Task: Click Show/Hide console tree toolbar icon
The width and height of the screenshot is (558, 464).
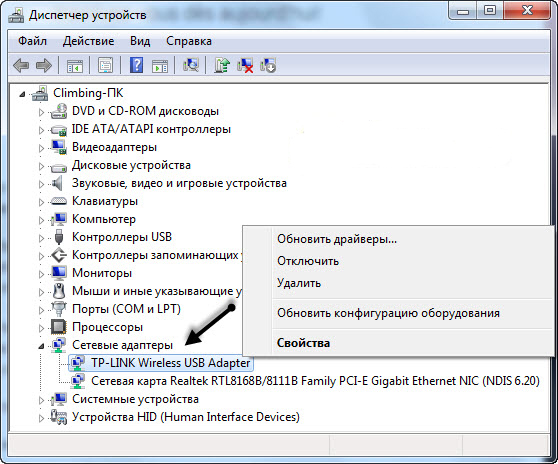Action: (75, 66)
